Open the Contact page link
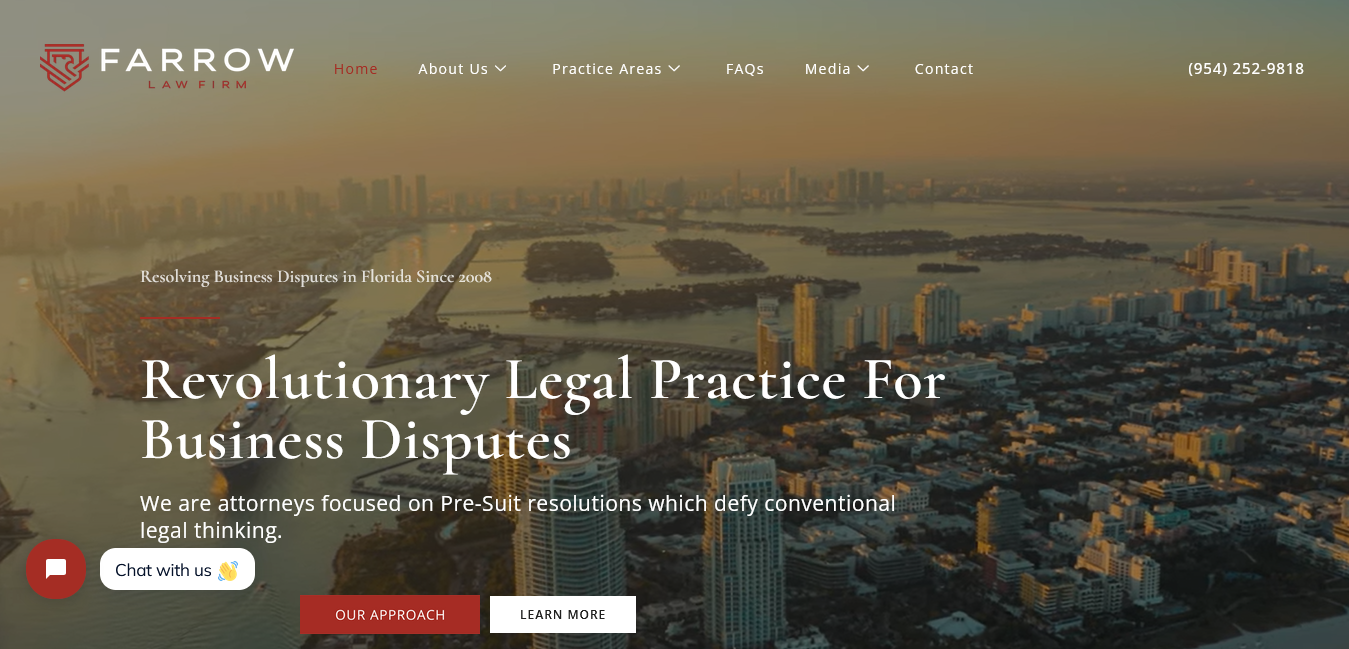The width and height of the screenshot is (1349, 649). [944, 68]
